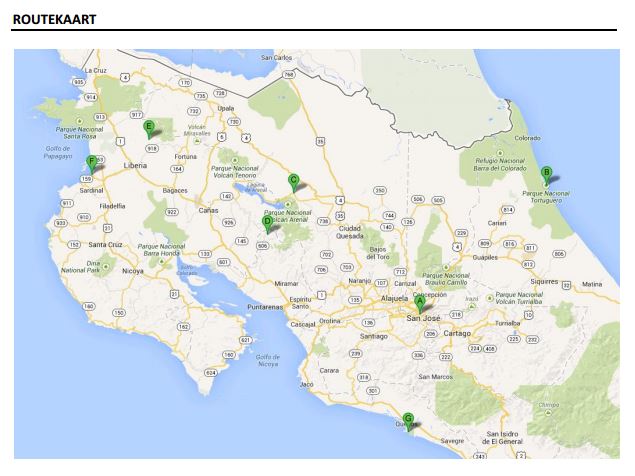Screen dimensions: 635x476
Task: Click route shield 624 at the peninsula tip
Action: (211, 372)
